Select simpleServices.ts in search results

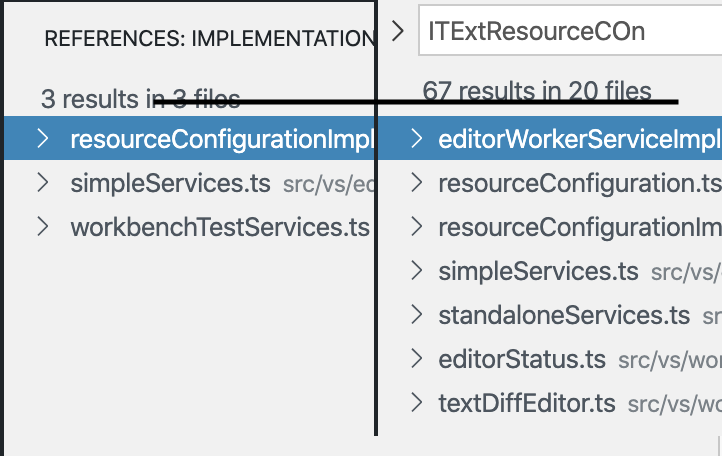coord(550,271)
